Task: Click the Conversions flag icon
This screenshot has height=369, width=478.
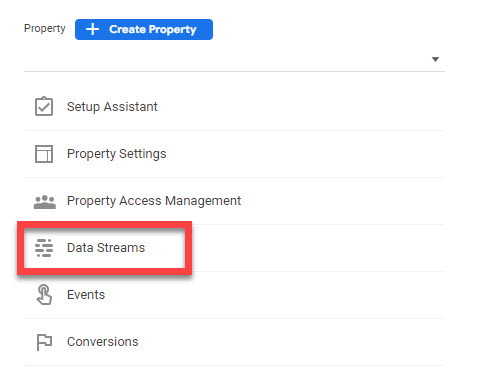Action: click(44, 342)
